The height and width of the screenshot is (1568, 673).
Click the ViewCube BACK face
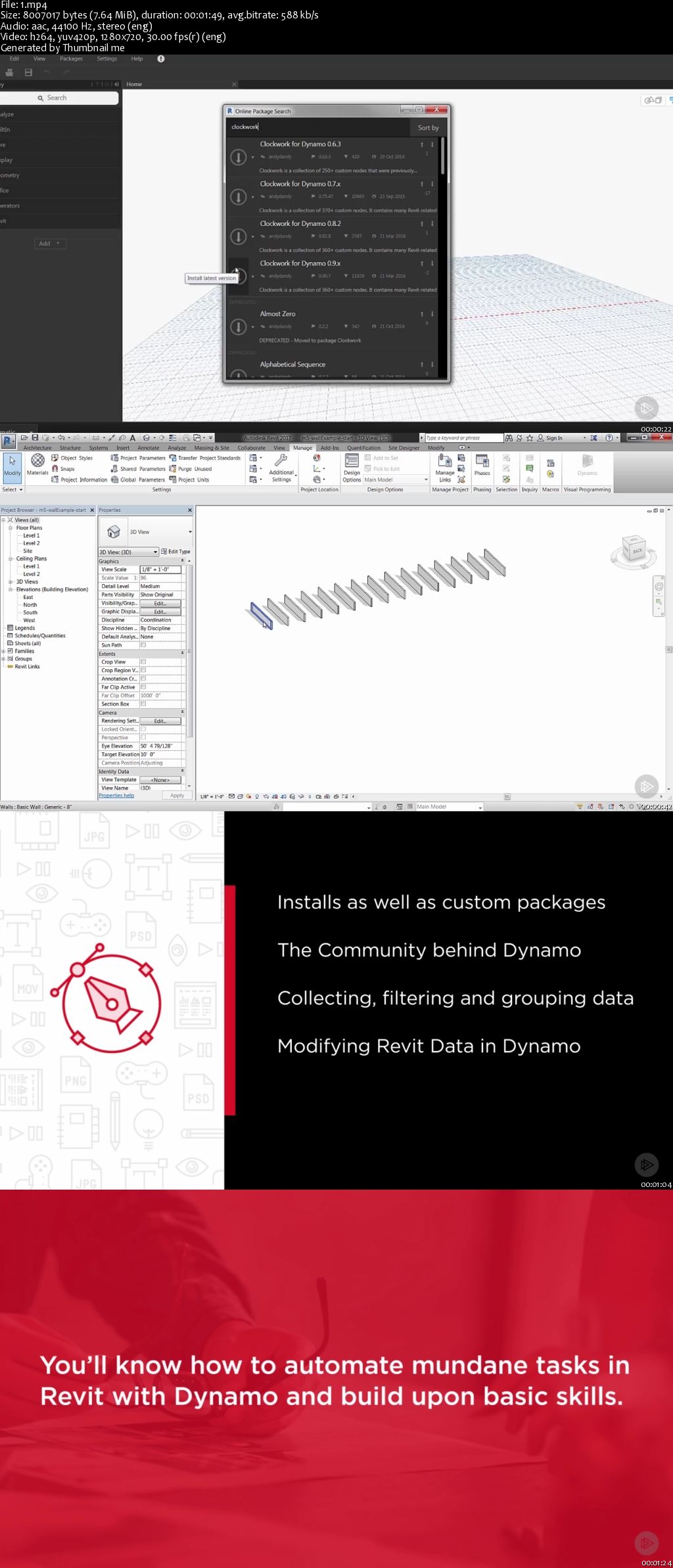coord(636,550)
